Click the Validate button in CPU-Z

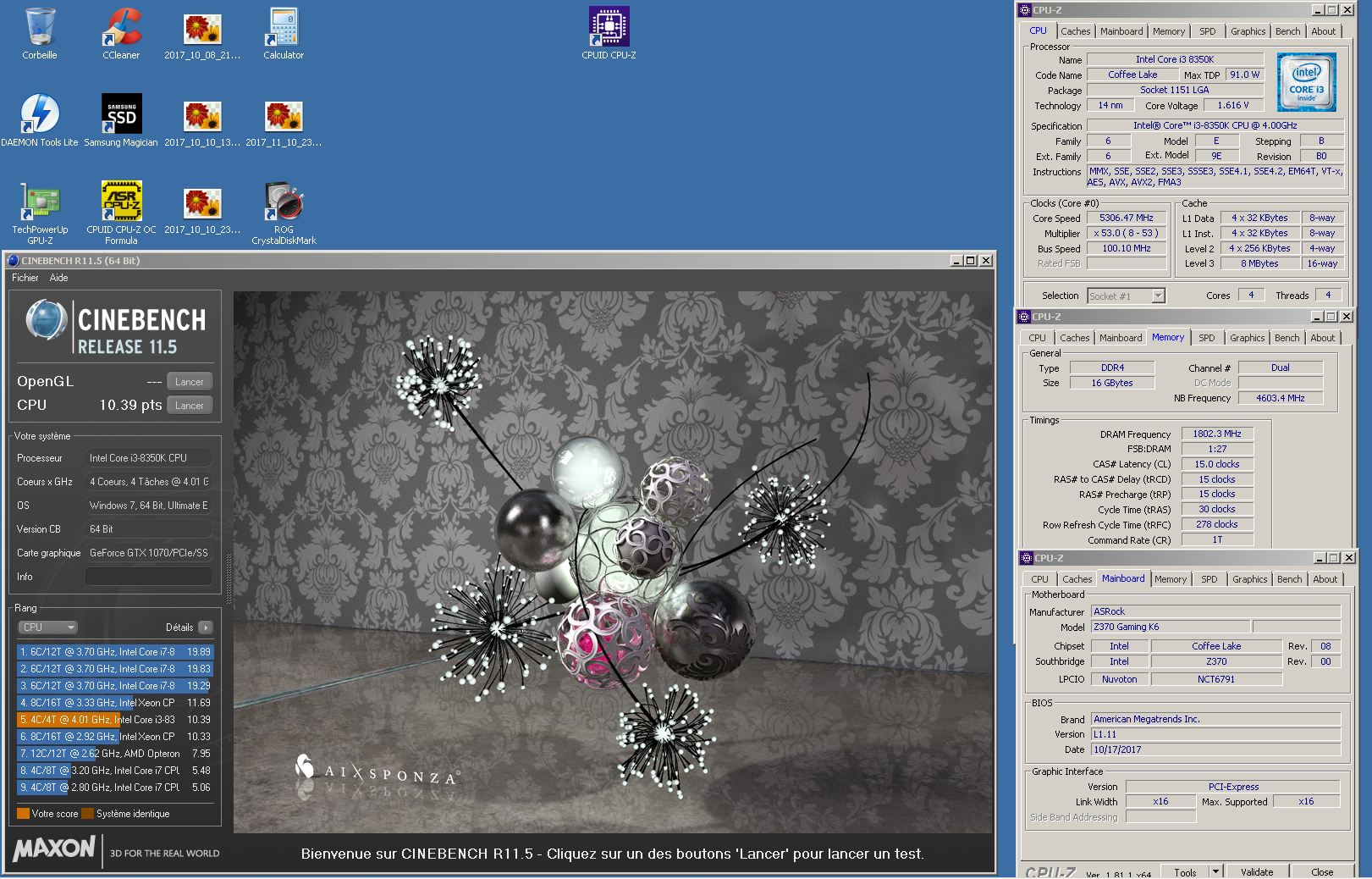tap(1256, 872)
